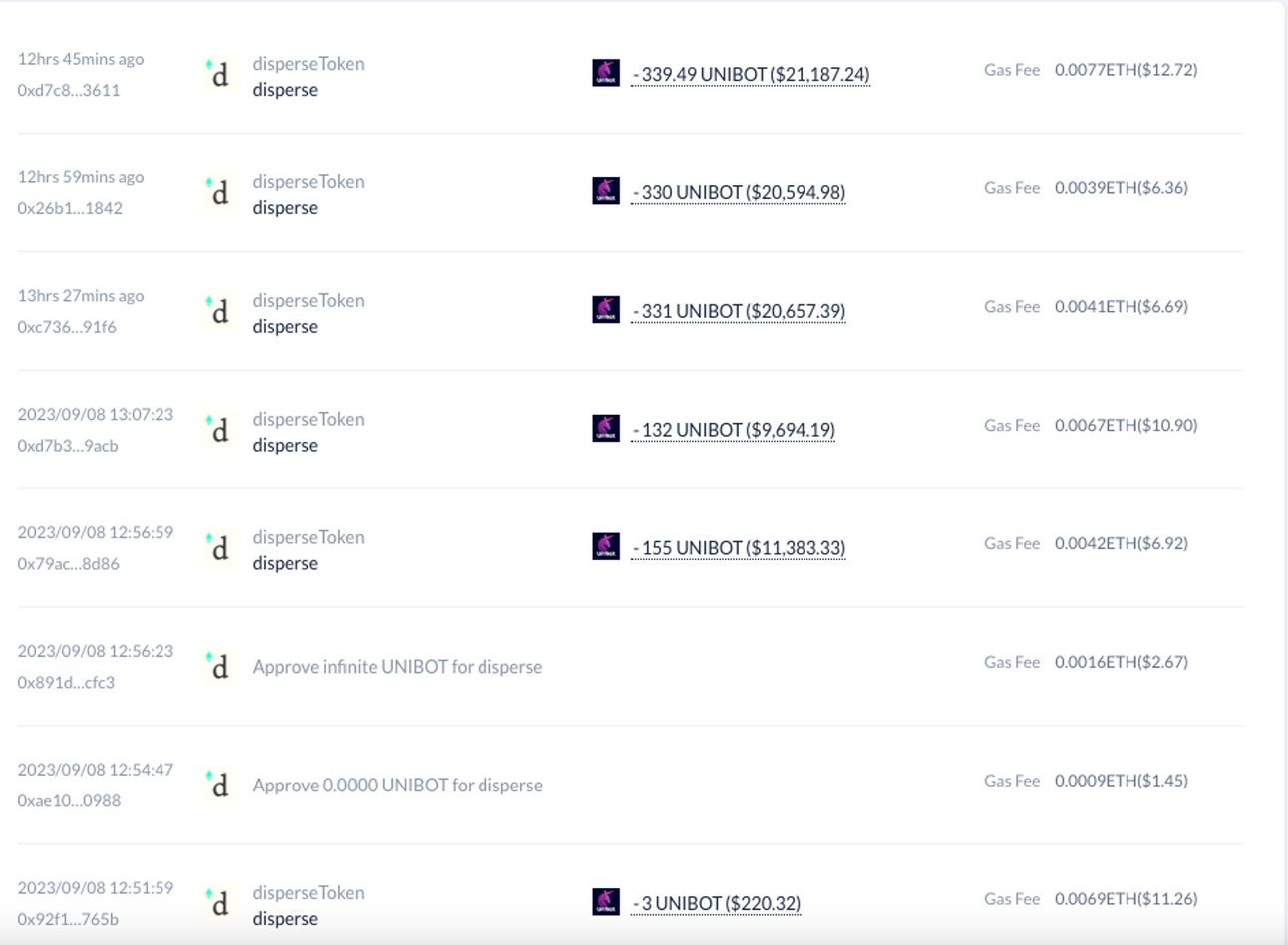The image size is (1288, 945).
Task: Click gas fee value 0.0042ETH($6.92)
Action: click(x=1122, y=544)
